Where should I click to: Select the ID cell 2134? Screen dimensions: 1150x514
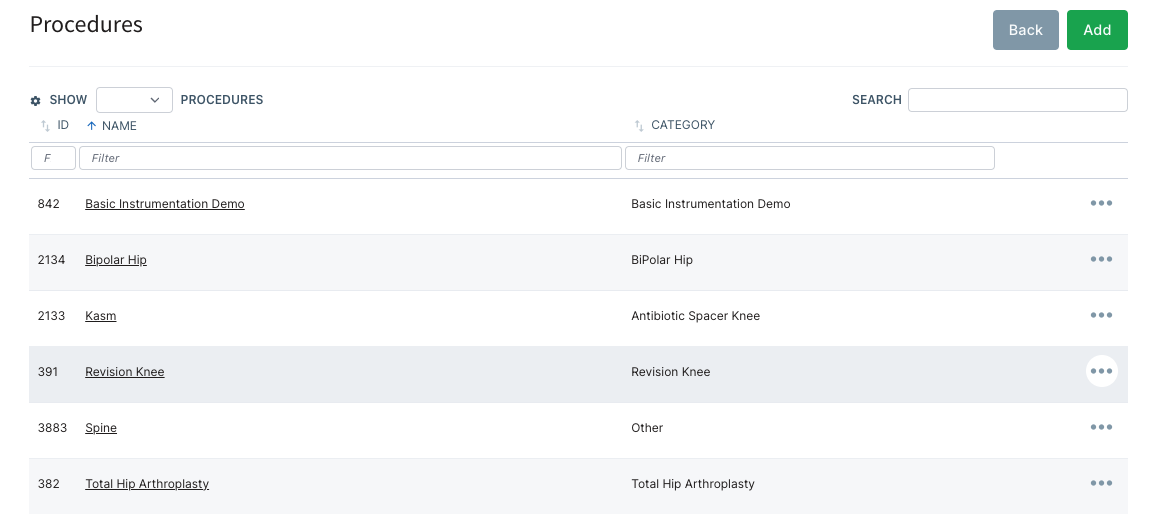51,260
